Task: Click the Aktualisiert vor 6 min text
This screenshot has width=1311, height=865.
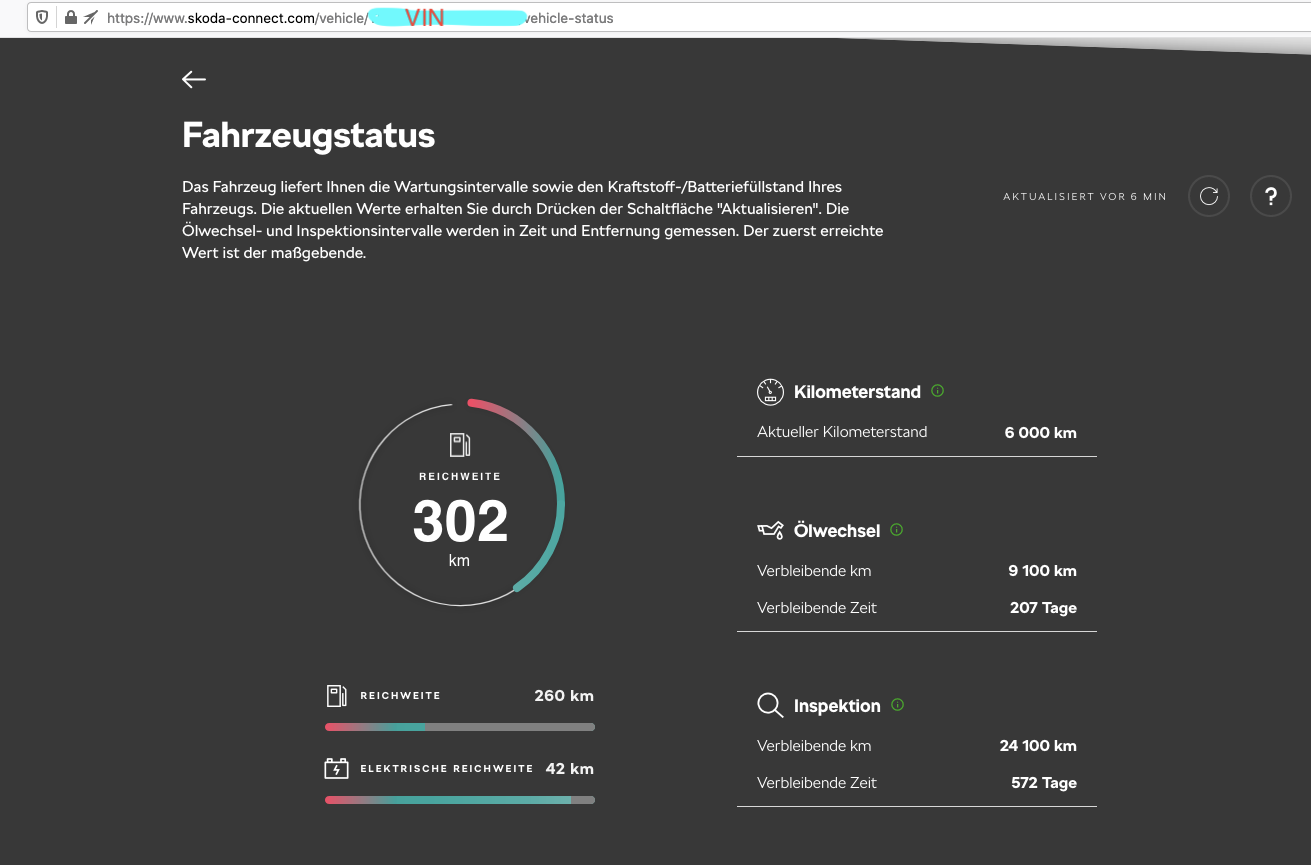Action: (x=1085, y=197)
